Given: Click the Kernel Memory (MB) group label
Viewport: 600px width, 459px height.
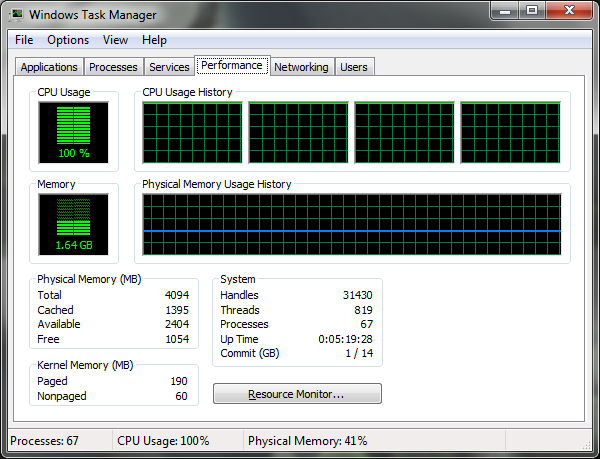Looking at the screenshot, I should pos(85,365).
